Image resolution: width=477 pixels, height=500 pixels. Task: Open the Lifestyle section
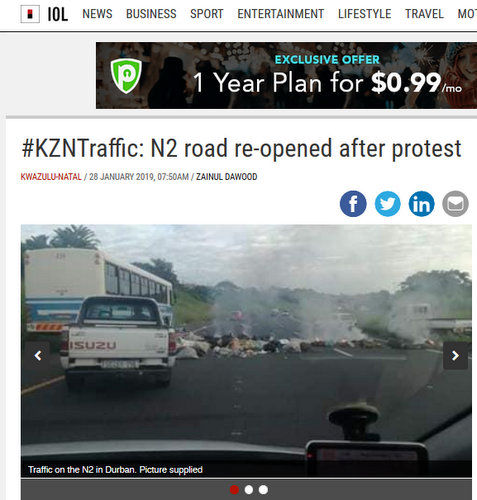(x=364, y=14)
